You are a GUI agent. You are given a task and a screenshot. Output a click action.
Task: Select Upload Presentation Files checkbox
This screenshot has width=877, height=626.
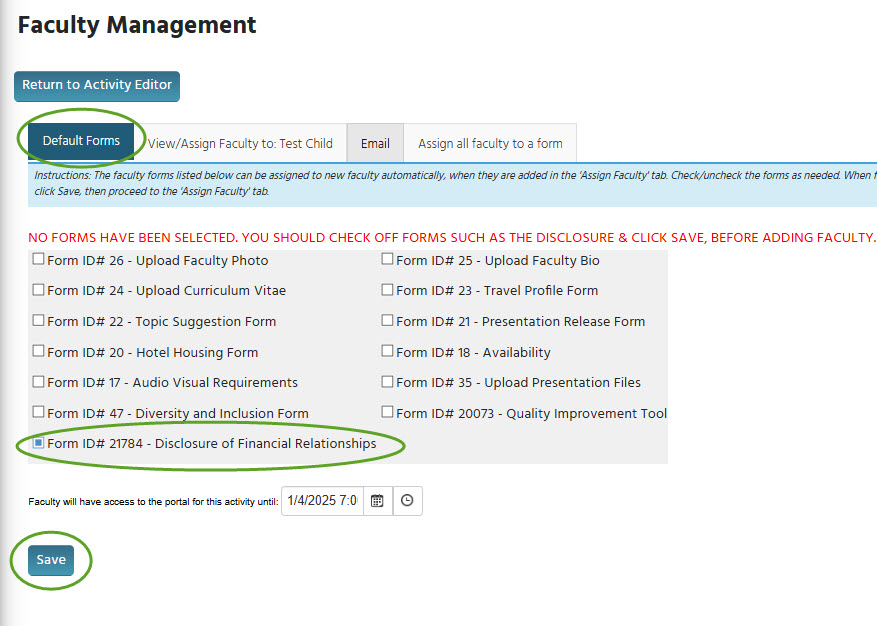tap(387, 382)
